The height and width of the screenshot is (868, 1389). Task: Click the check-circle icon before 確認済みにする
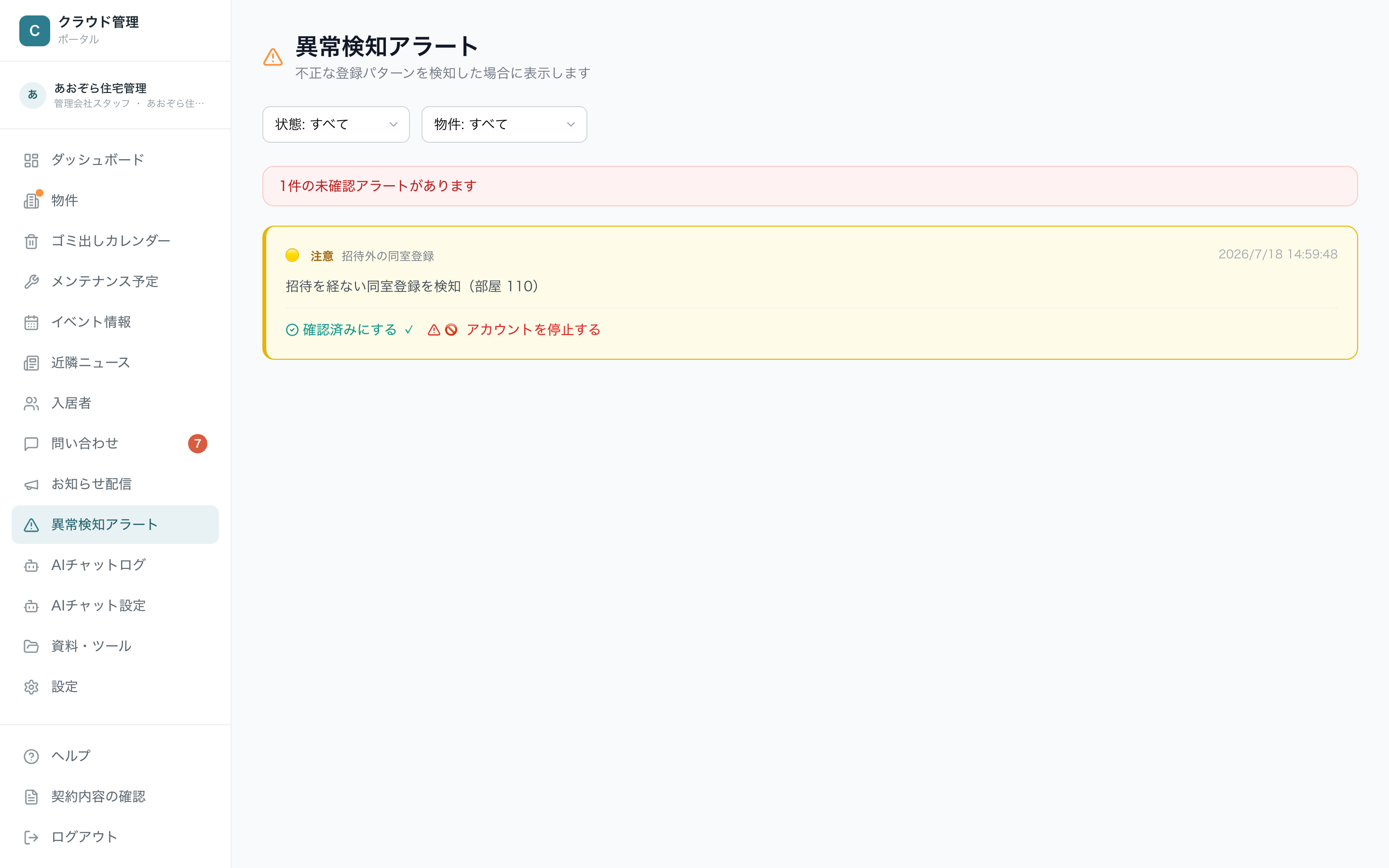point(292,329)
